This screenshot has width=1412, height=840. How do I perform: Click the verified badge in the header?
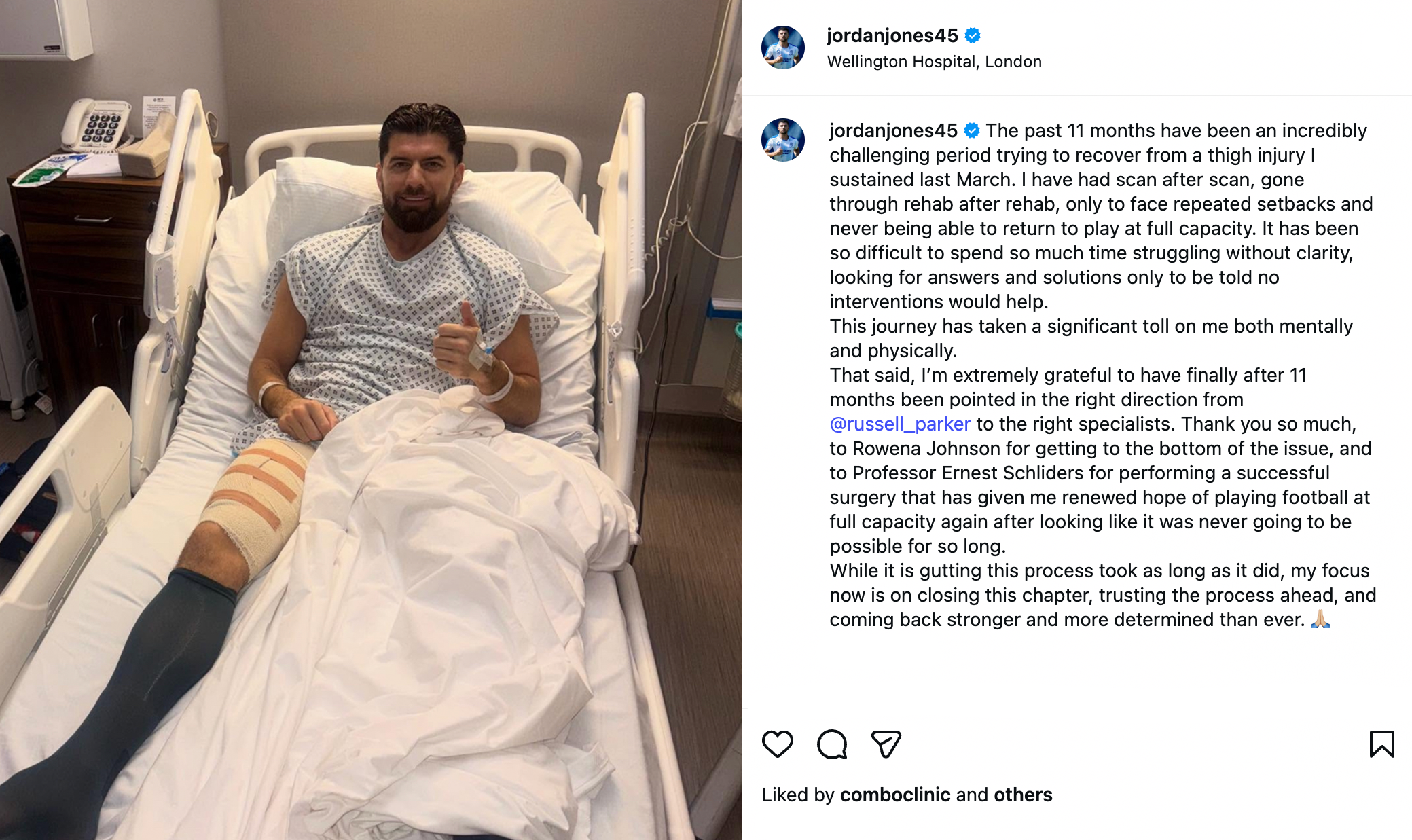(973, 35)
